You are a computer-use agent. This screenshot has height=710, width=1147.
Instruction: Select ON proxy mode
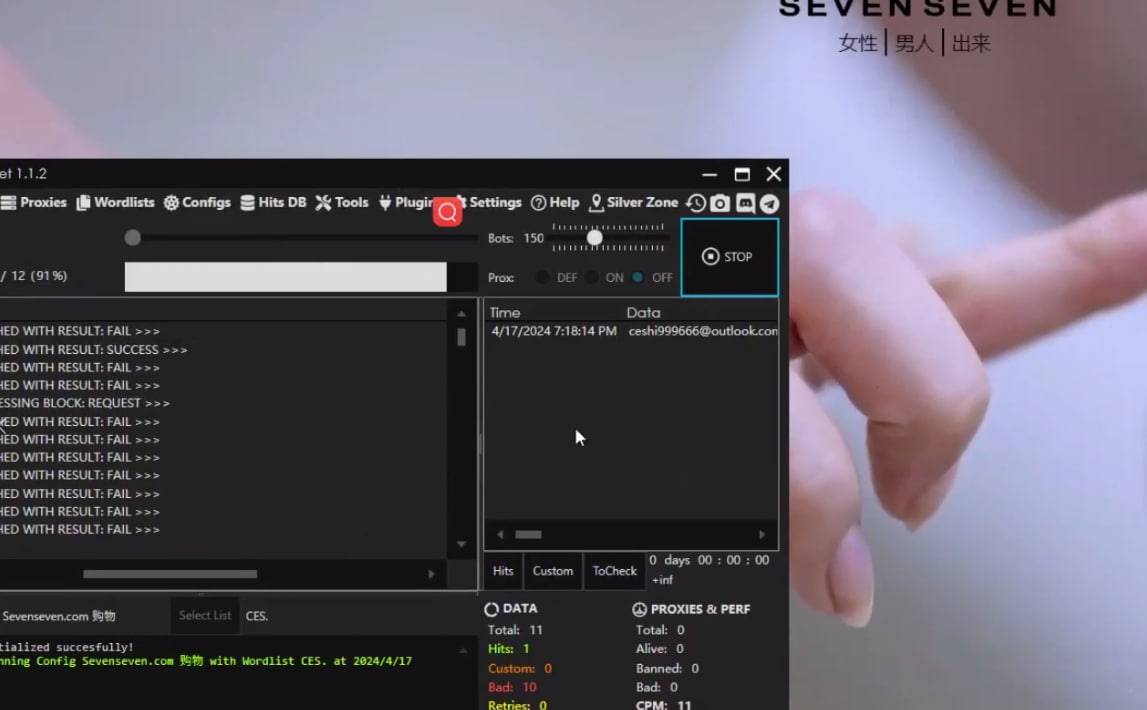click(592, 278)
